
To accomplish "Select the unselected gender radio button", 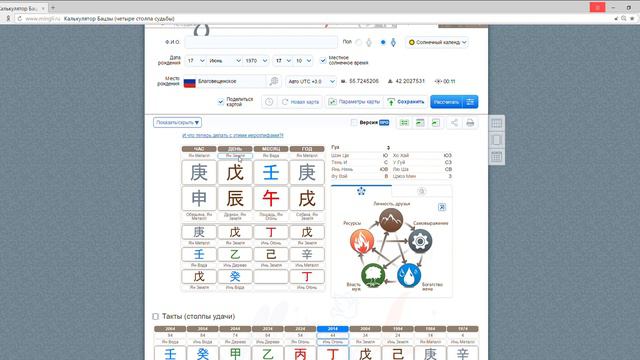I will [x=358, y=42].
